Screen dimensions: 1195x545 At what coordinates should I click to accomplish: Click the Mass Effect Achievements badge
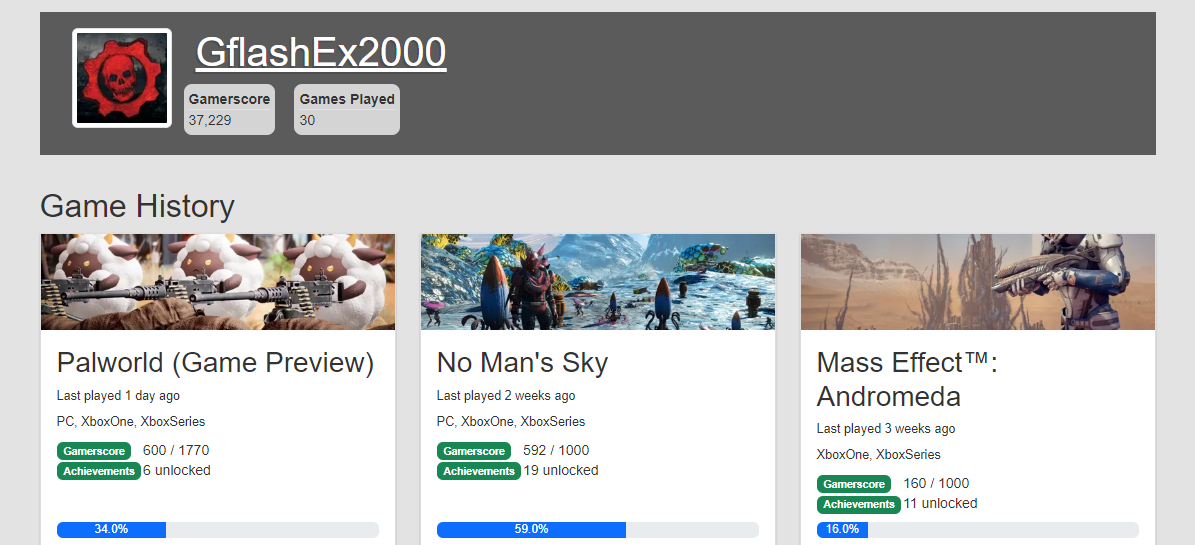point(859,504)
